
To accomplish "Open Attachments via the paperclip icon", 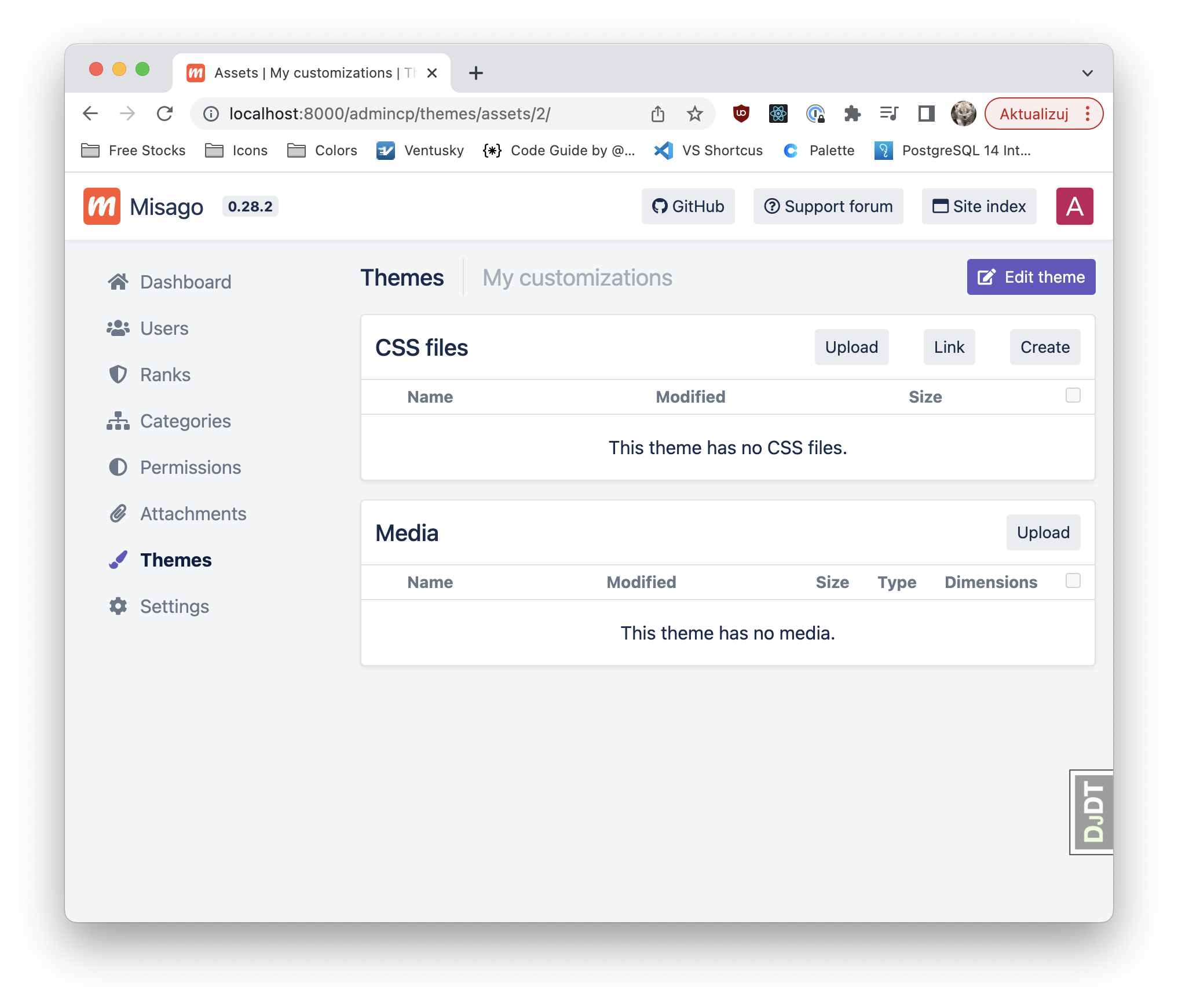I will (118, 514).
